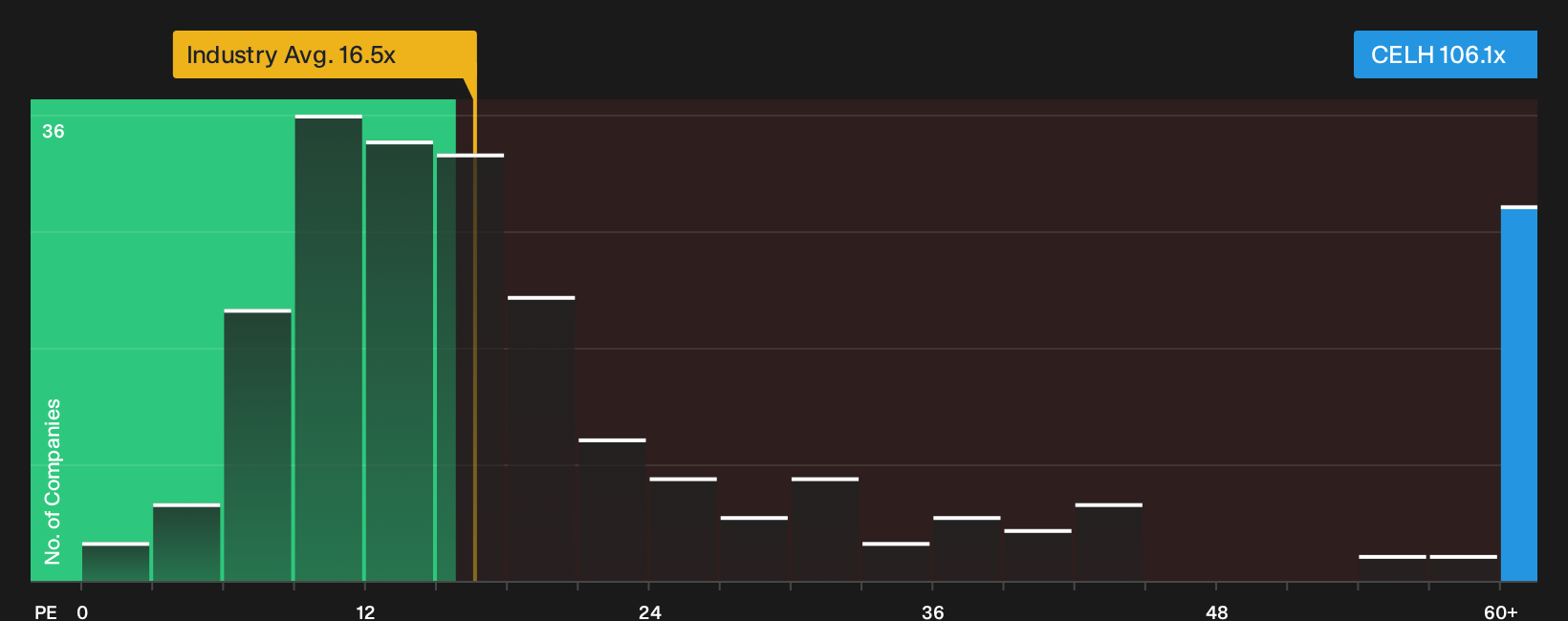This screenshot has height=621, width=1568.
Task: Click the x-axis tick label 36
Action: click(933, 612)
